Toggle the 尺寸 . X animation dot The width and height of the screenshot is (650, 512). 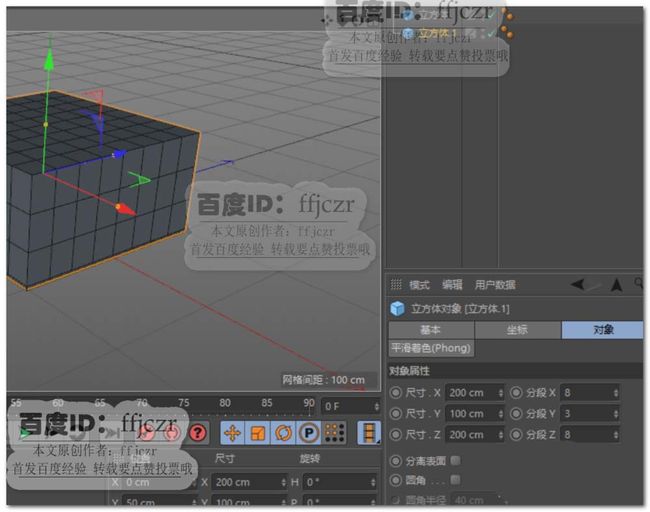click(396, 393)
